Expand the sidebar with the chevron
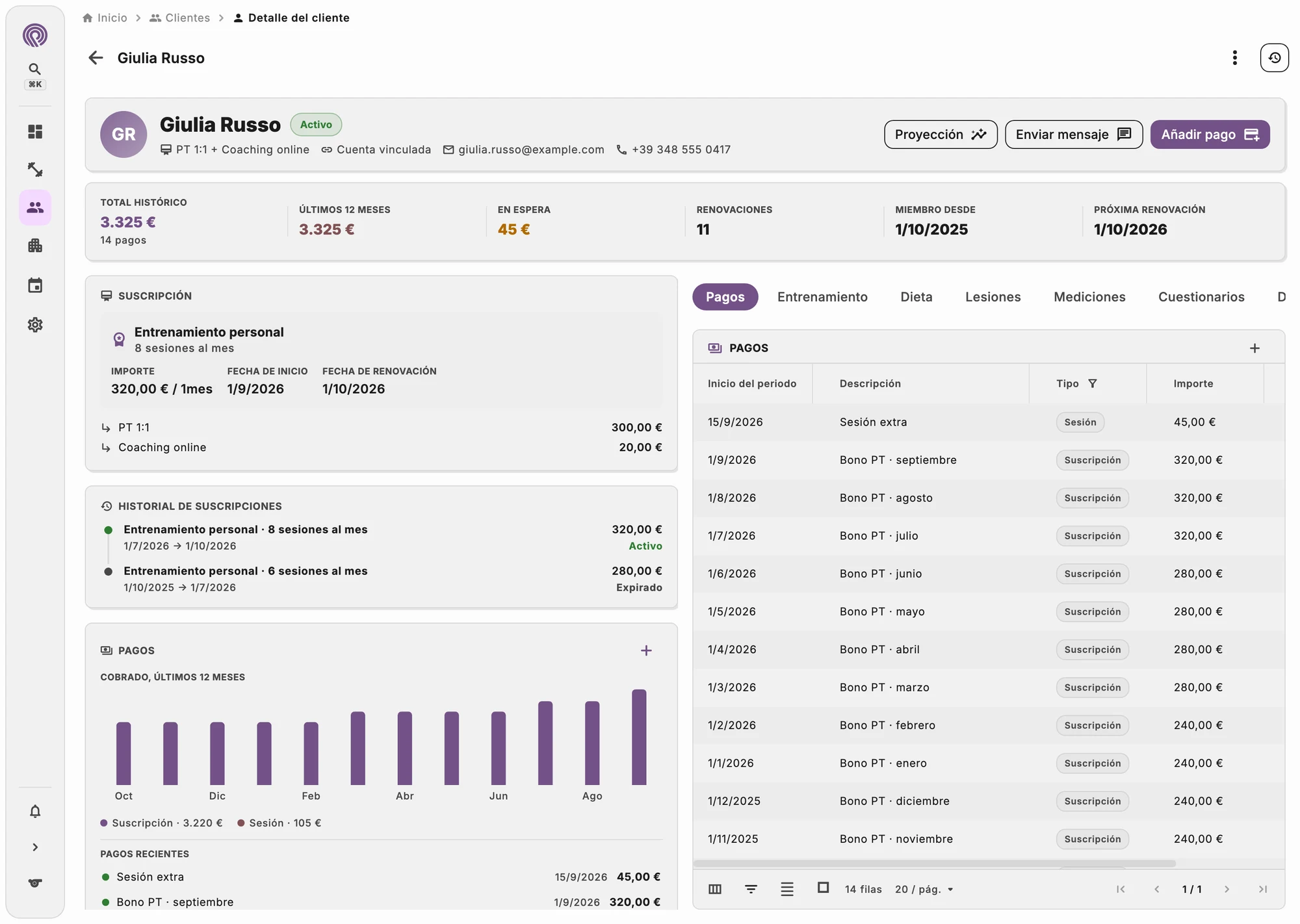The image size is (1300, 924). pyautogui.click(x=35, y=847)
